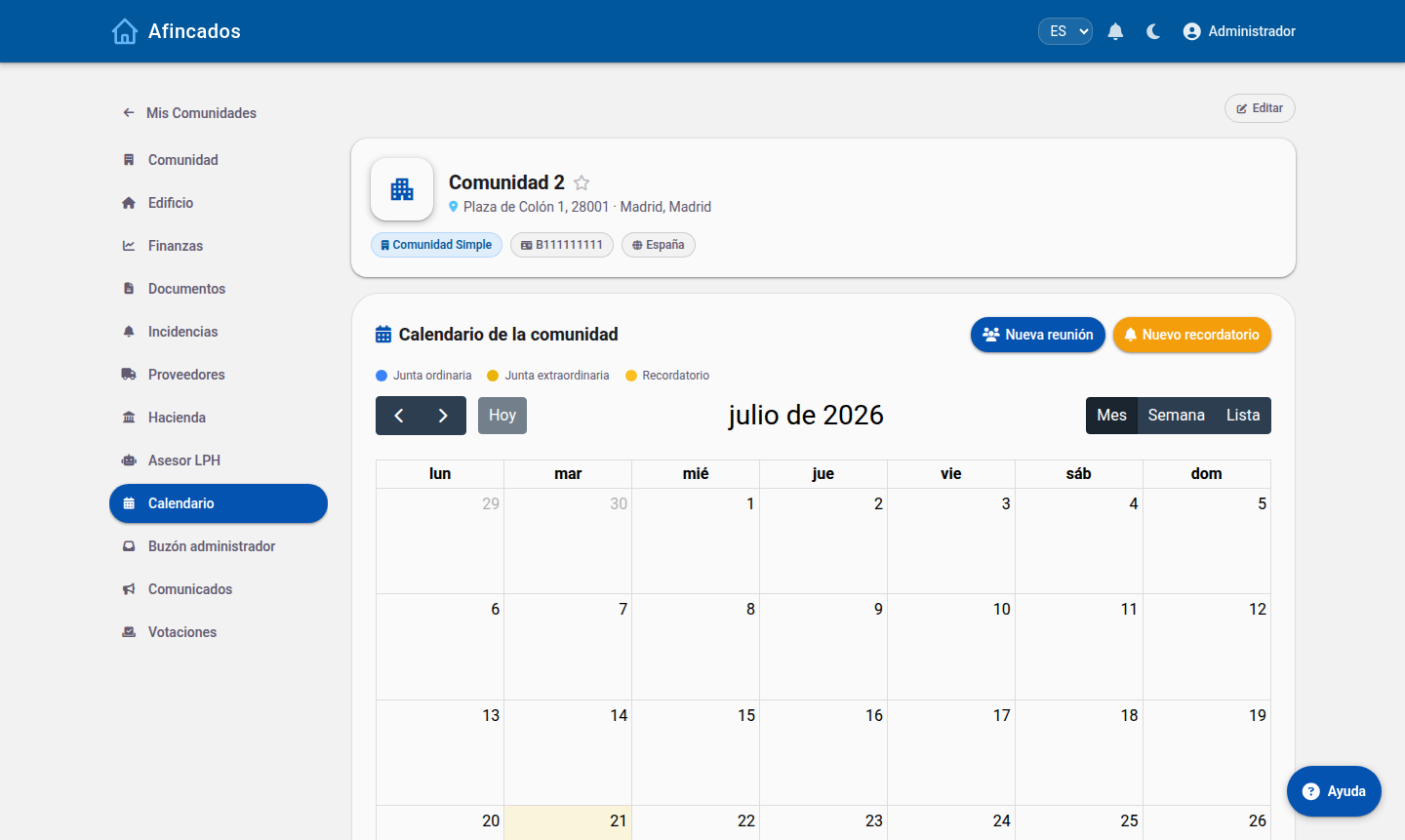The image size is (1405, 840).
Task: Click the Comunidad 2 building icon
Action: pyautogui.click(x=402, y=189)
